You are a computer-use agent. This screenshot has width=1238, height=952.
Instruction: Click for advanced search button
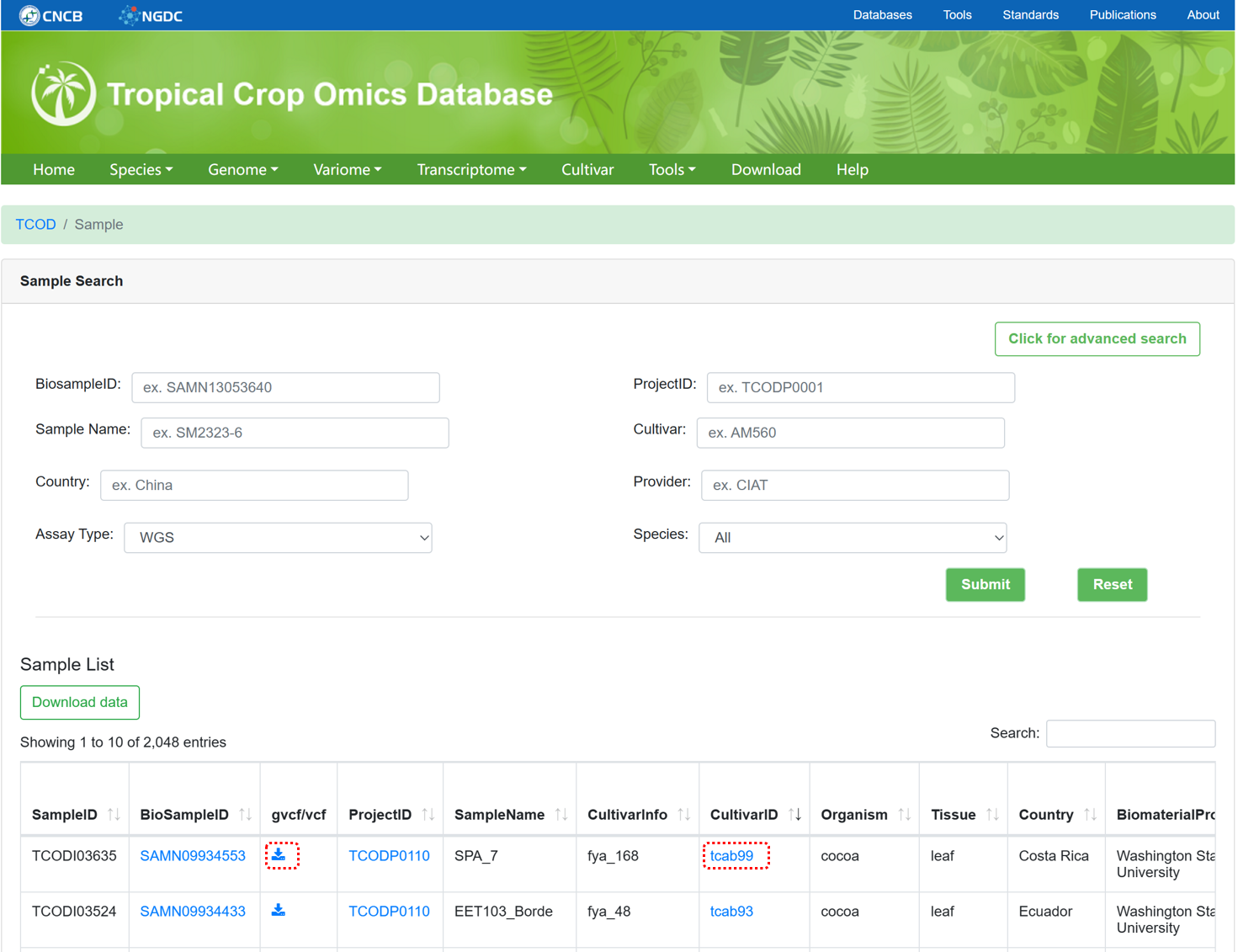(1097, 338)
